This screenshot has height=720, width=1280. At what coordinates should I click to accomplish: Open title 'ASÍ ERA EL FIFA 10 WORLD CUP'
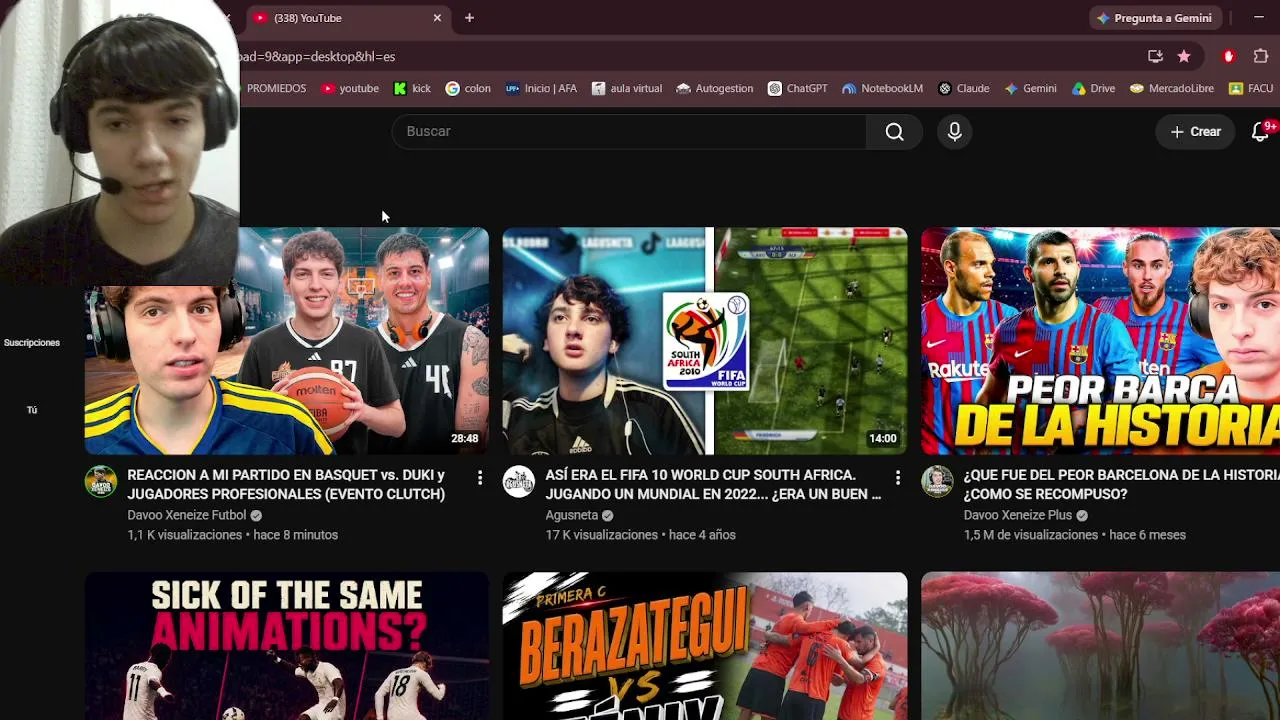pos(713,484)
